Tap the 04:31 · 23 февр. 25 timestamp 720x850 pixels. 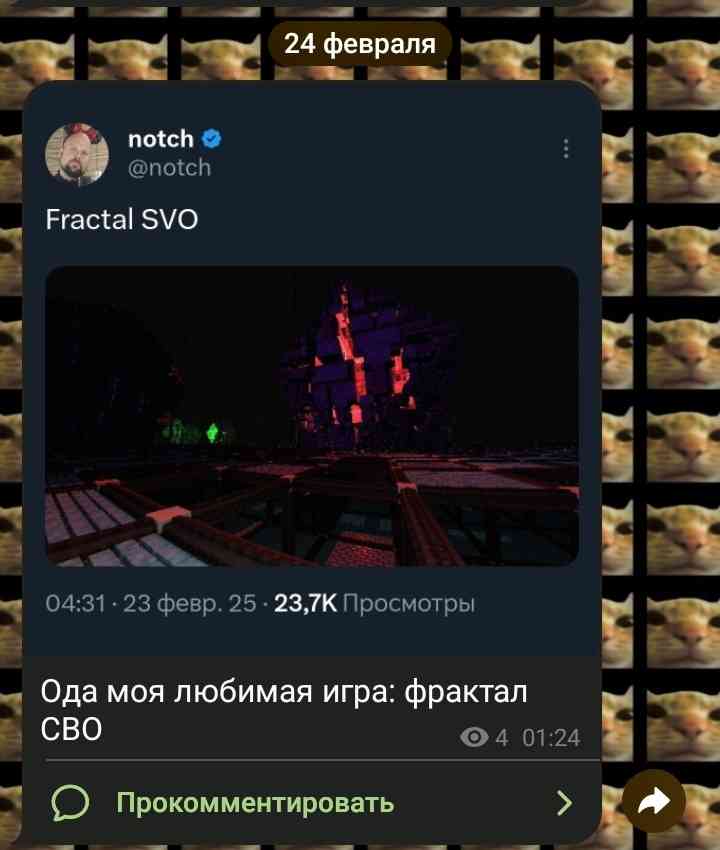[x=151, y=603]
